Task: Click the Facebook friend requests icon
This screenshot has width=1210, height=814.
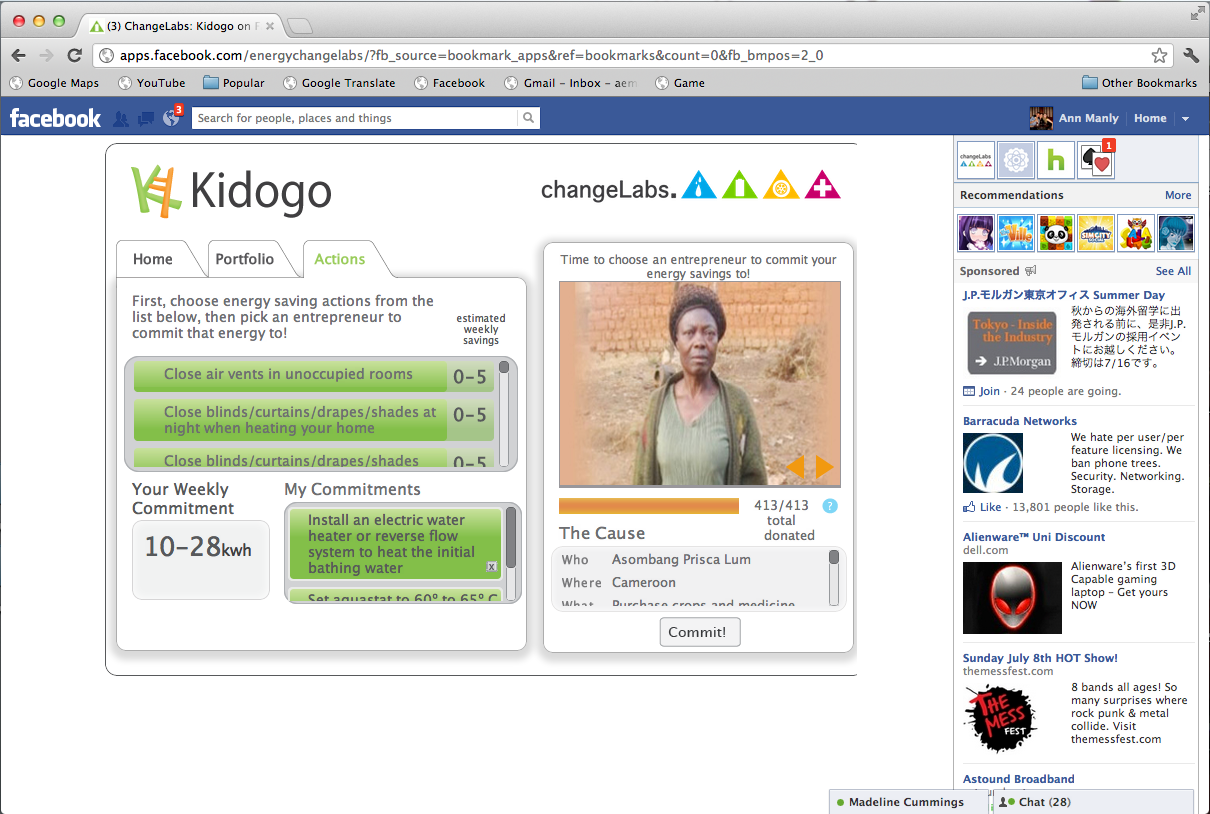Action: [121, 118]
